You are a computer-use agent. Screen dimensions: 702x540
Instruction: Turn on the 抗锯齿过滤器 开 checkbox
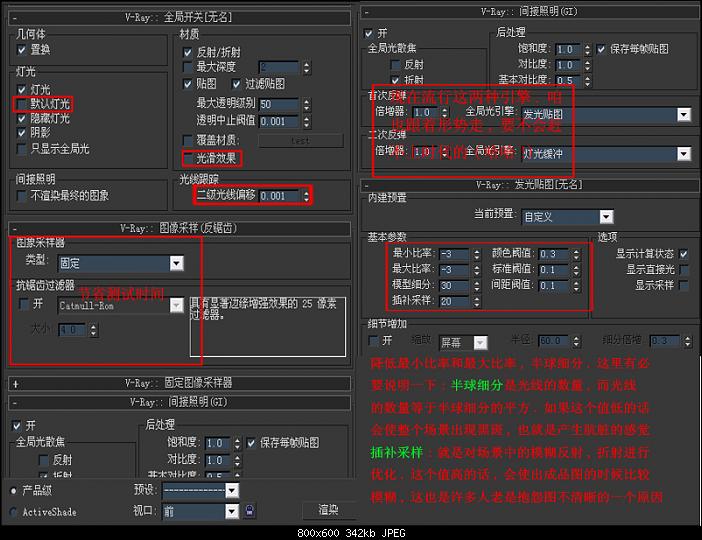coord(24,304)
